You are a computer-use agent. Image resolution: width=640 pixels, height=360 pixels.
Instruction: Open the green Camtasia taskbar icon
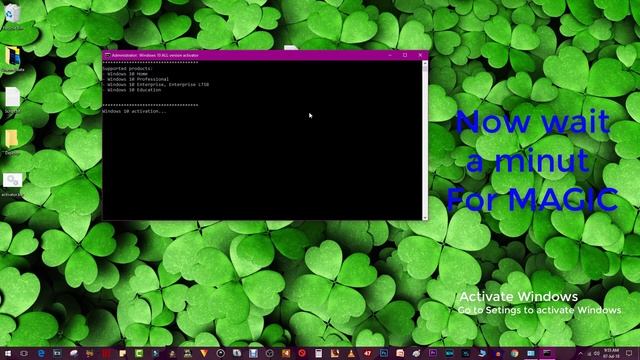click(x=139, y=353)
